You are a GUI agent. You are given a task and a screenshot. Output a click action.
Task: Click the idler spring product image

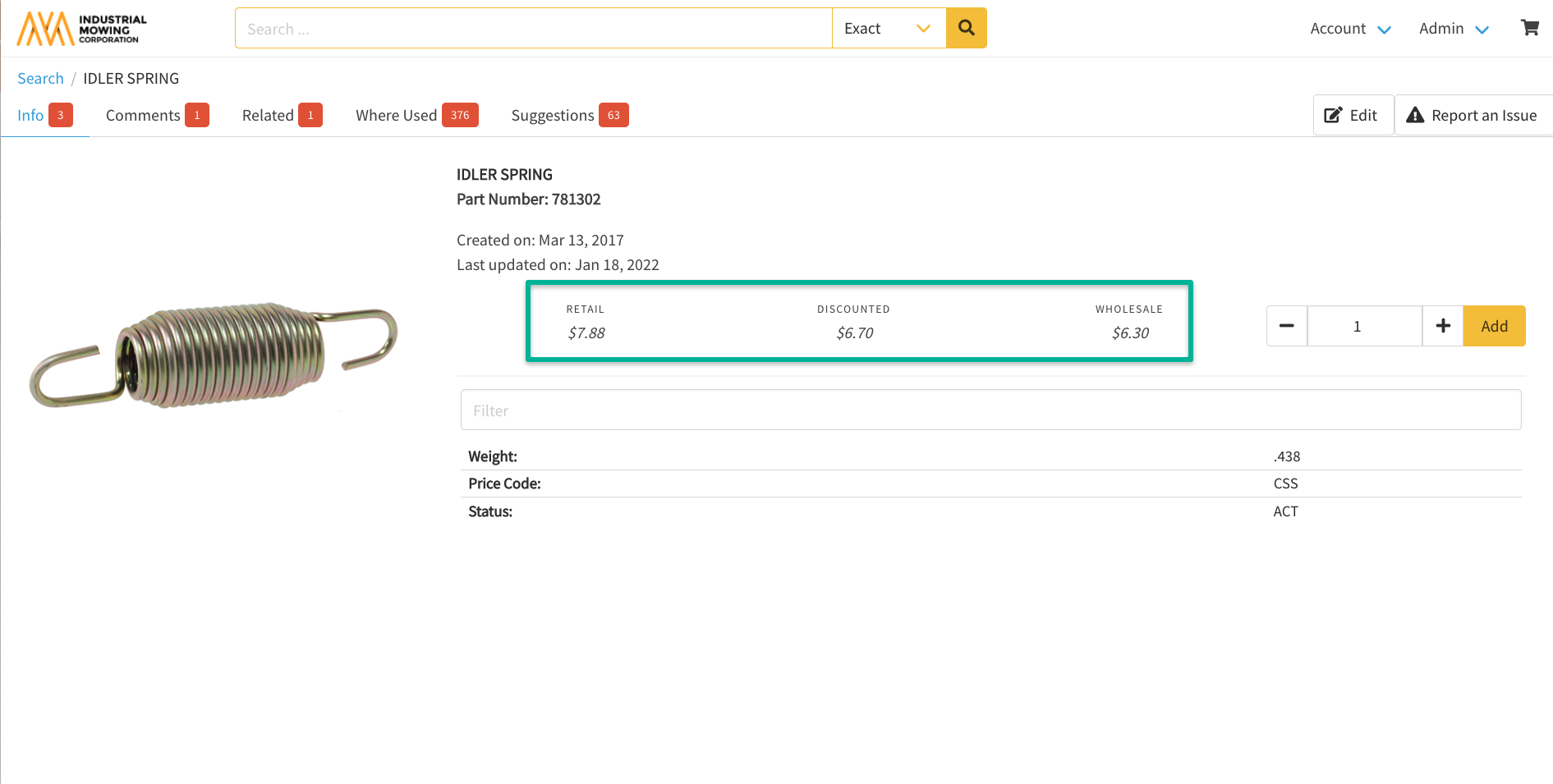[214, 355]
